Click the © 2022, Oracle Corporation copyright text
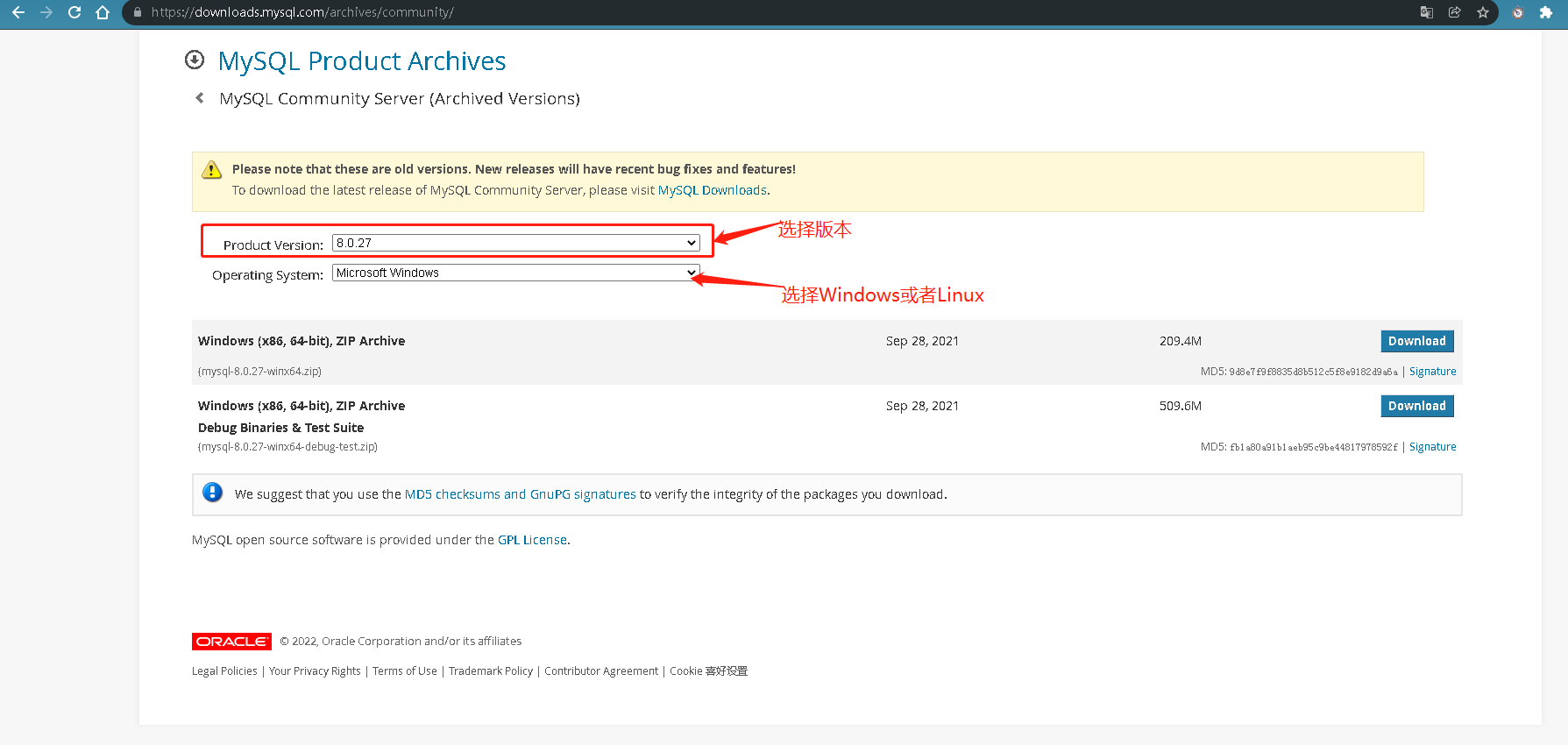 pyautogui.click(x=401, y=642)
